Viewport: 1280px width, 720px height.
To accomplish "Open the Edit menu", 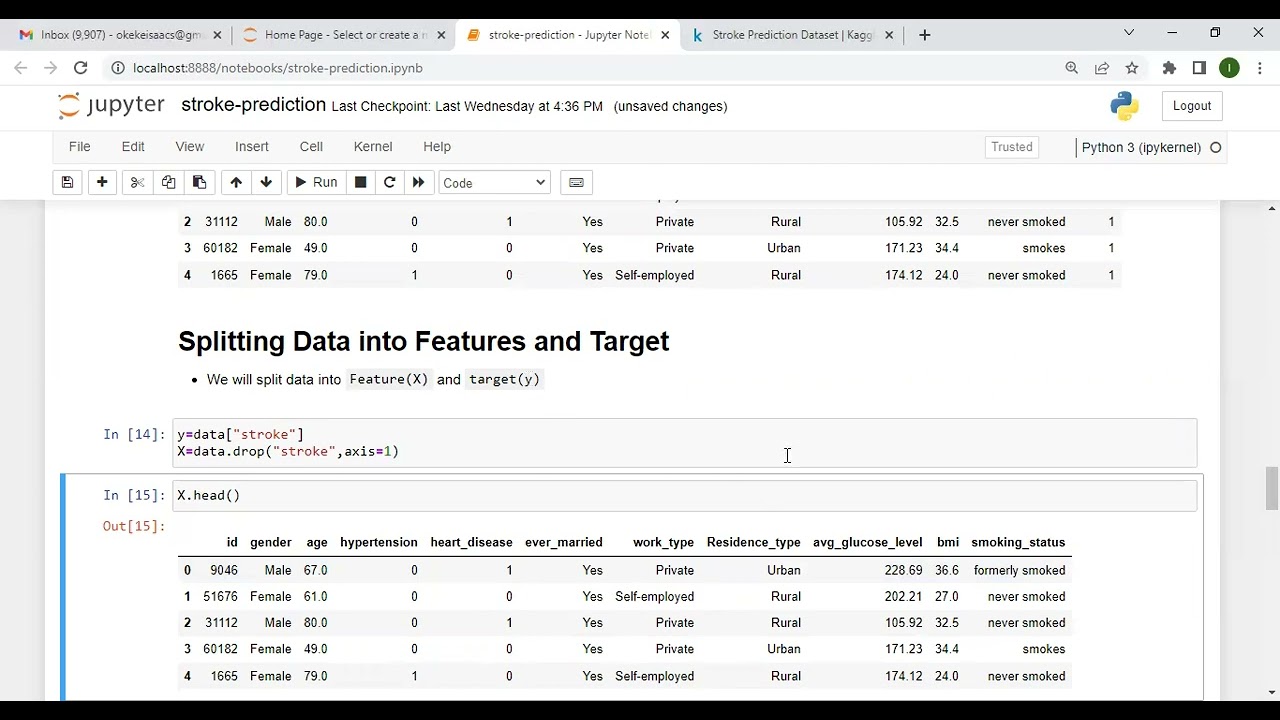I will 133,146.
